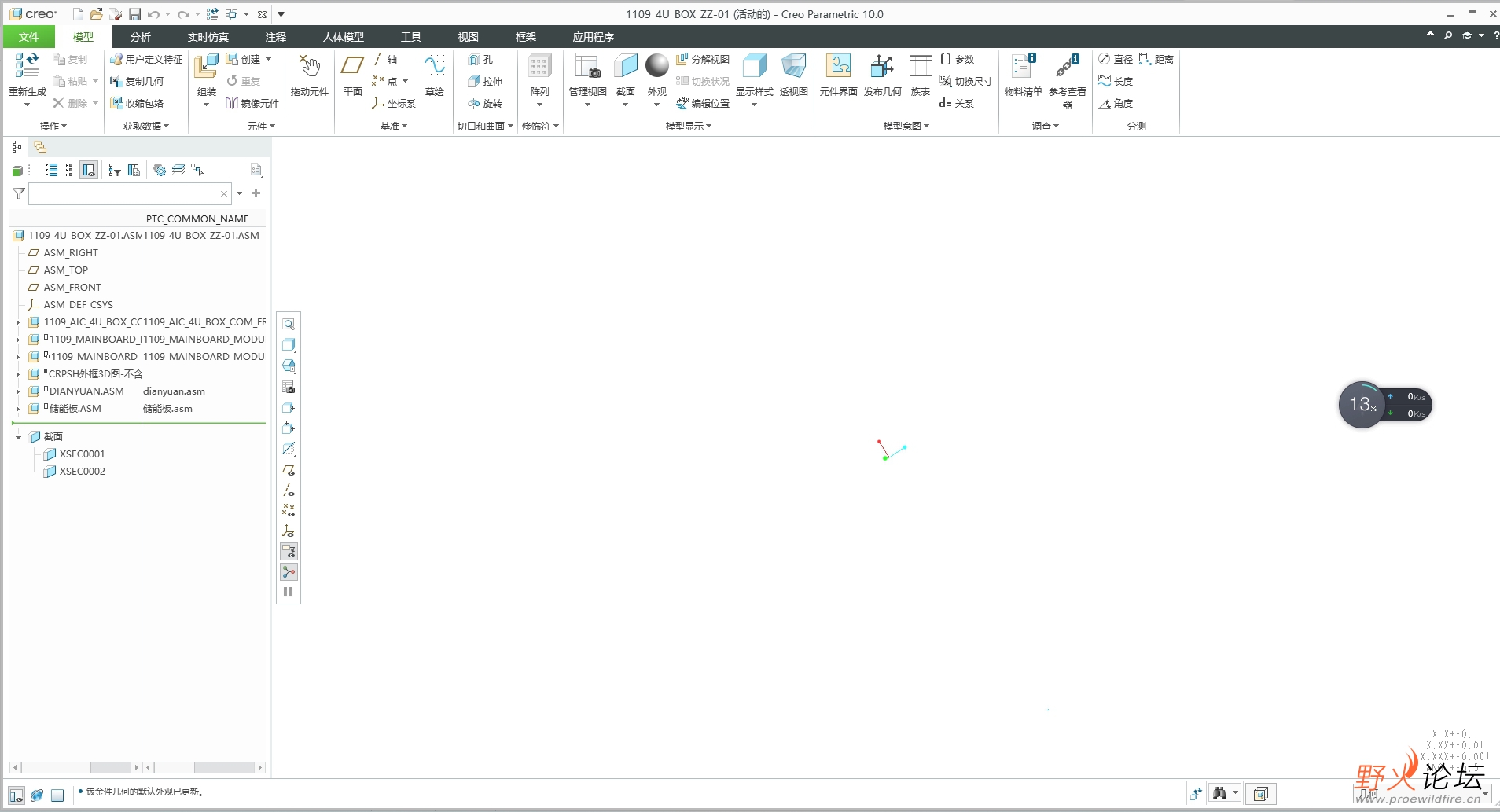
Task: Expand the 模型显示 group dropdown
Action: 688,126
